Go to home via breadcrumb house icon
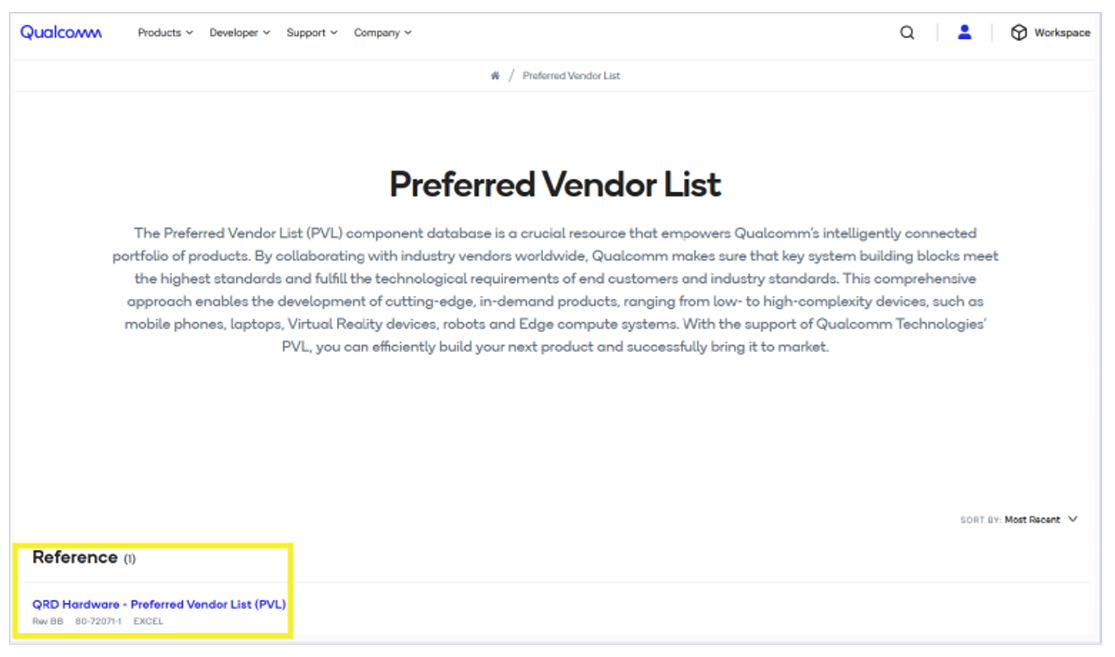The image size is (1115, 657). (x=495, y=75)
